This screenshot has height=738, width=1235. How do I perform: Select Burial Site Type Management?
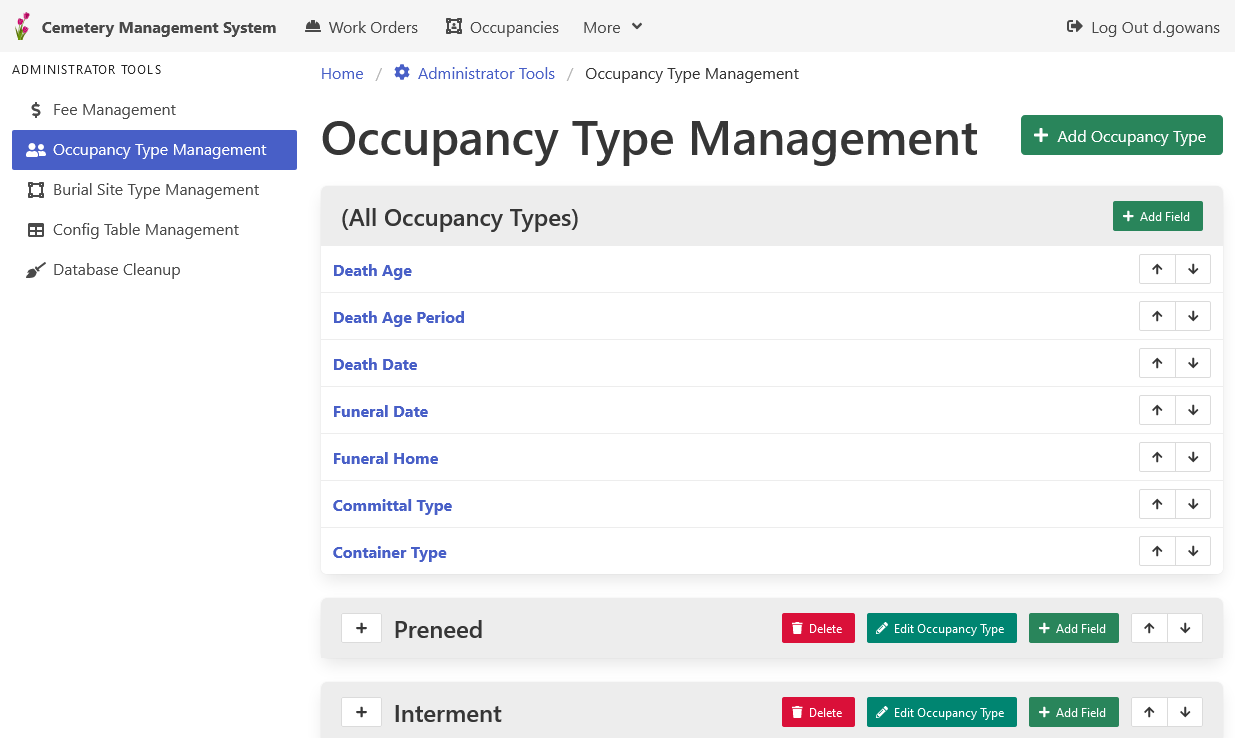[x=155, y=190]
